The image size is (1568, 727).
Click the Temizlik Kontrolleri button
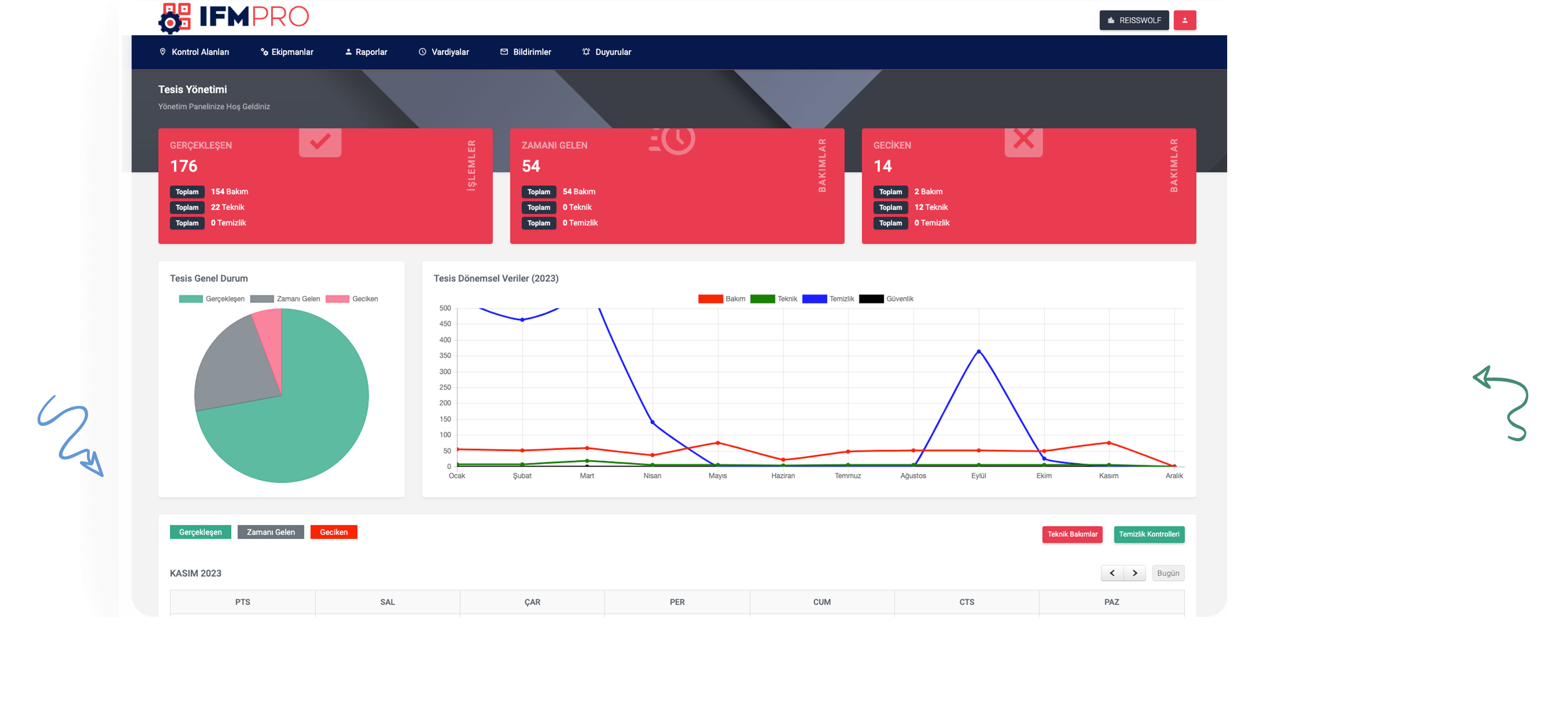point(1148,534)
